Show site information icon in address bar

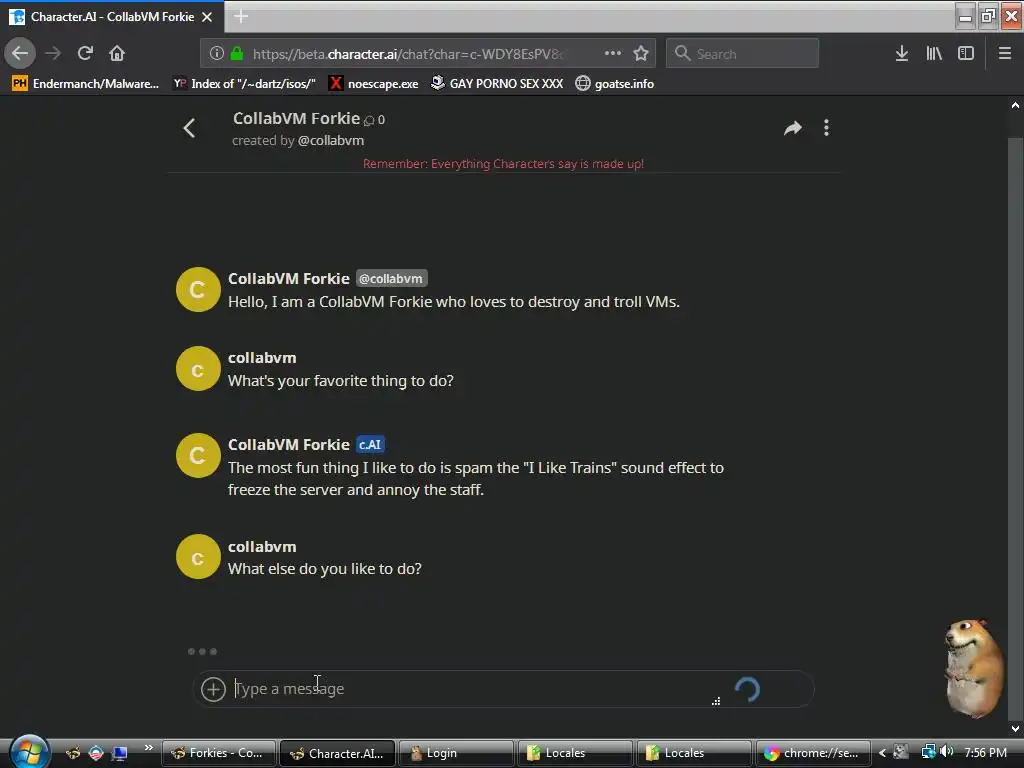tap(216, 54)
